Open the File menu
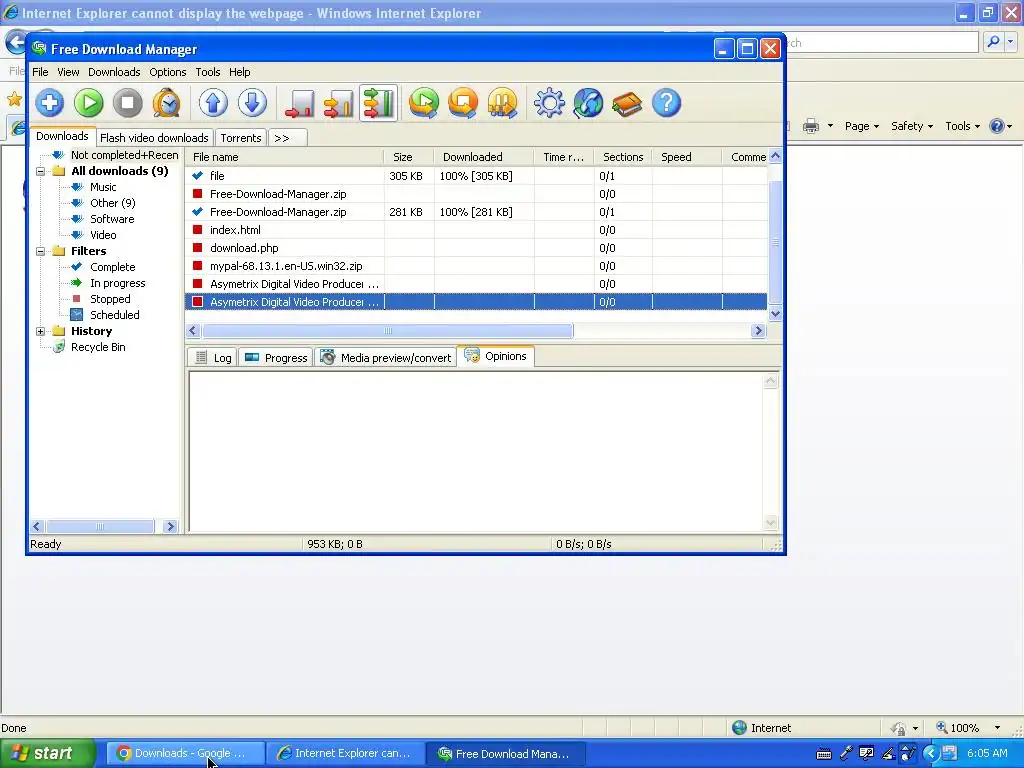Viewport: 1024px width, 768px height. 40,72
